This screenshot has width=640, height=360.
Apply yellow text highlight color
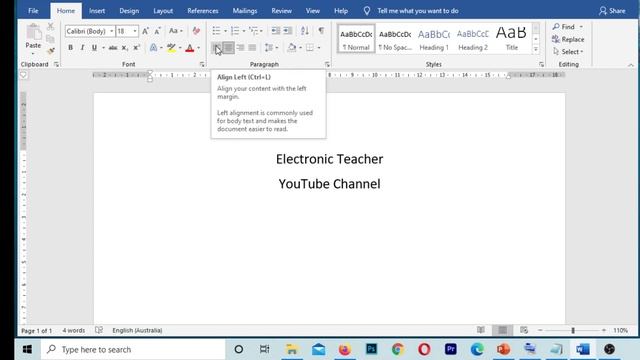pyautogui.click(x=171, y=48)
